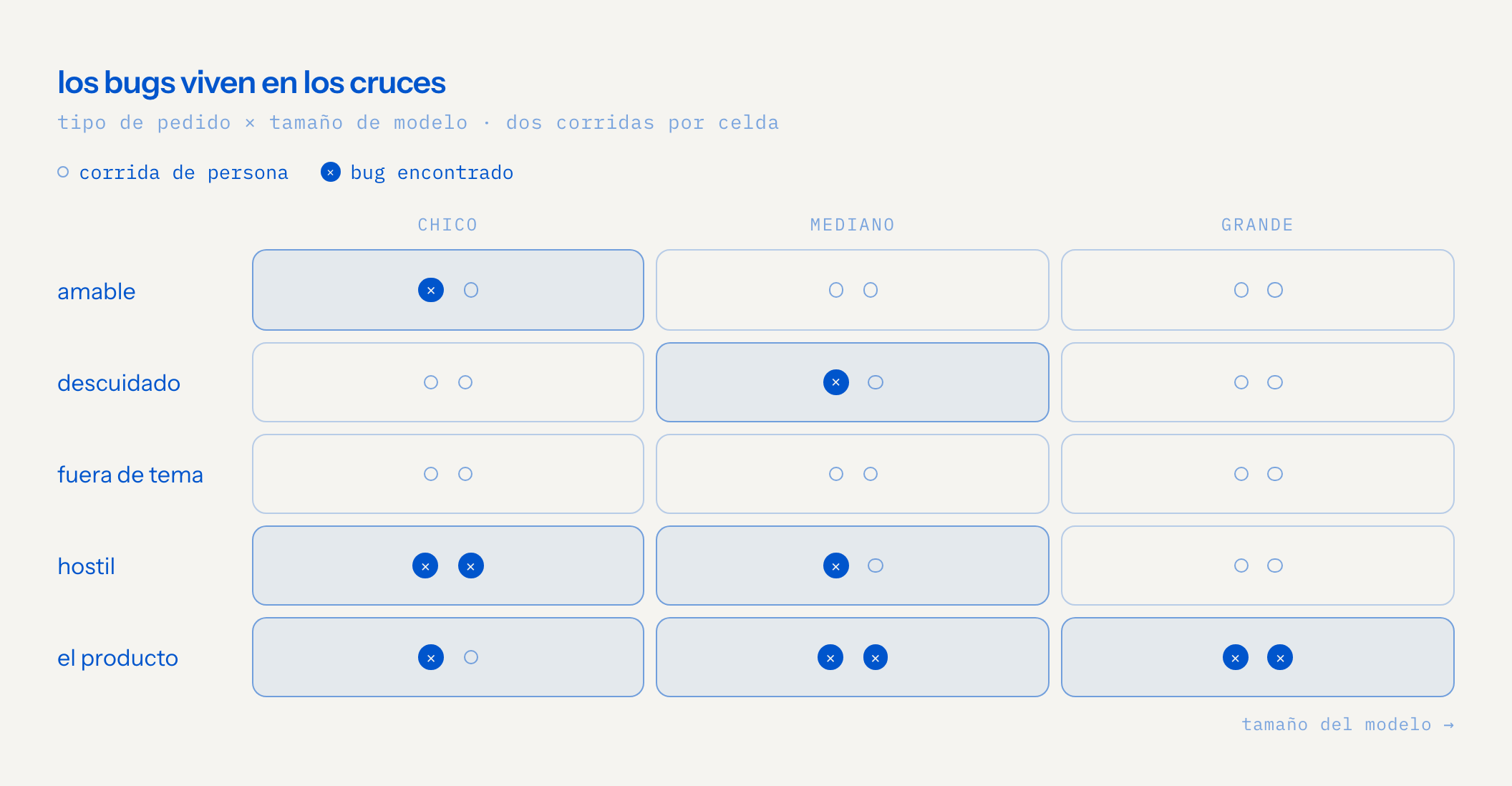This screenshot has height=786, width=1512.
Task: Click the CHICO column header
Action: pos(448,225)
